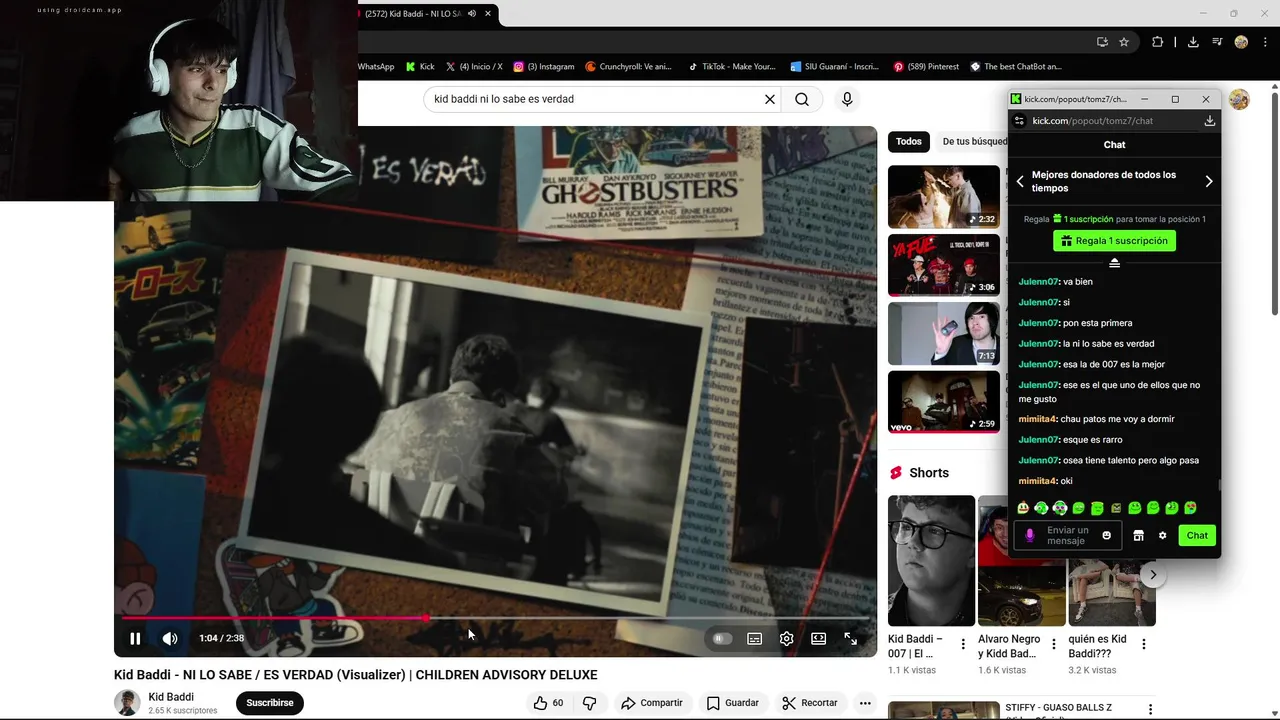1280x720 pixels.
Task: Select the De tus búsquedas chip
Action: (x=974, y=142)
